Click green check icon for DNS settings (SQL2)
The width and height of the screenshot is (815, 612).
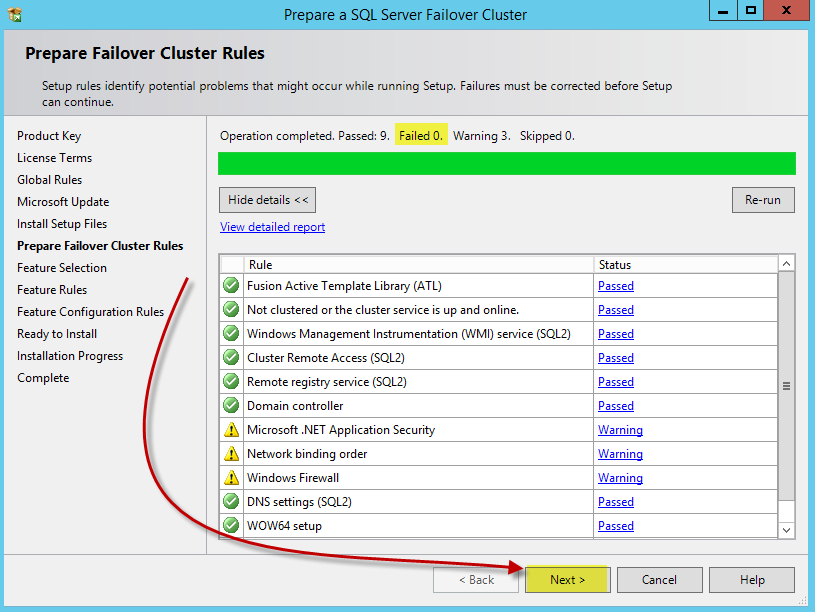231,501
